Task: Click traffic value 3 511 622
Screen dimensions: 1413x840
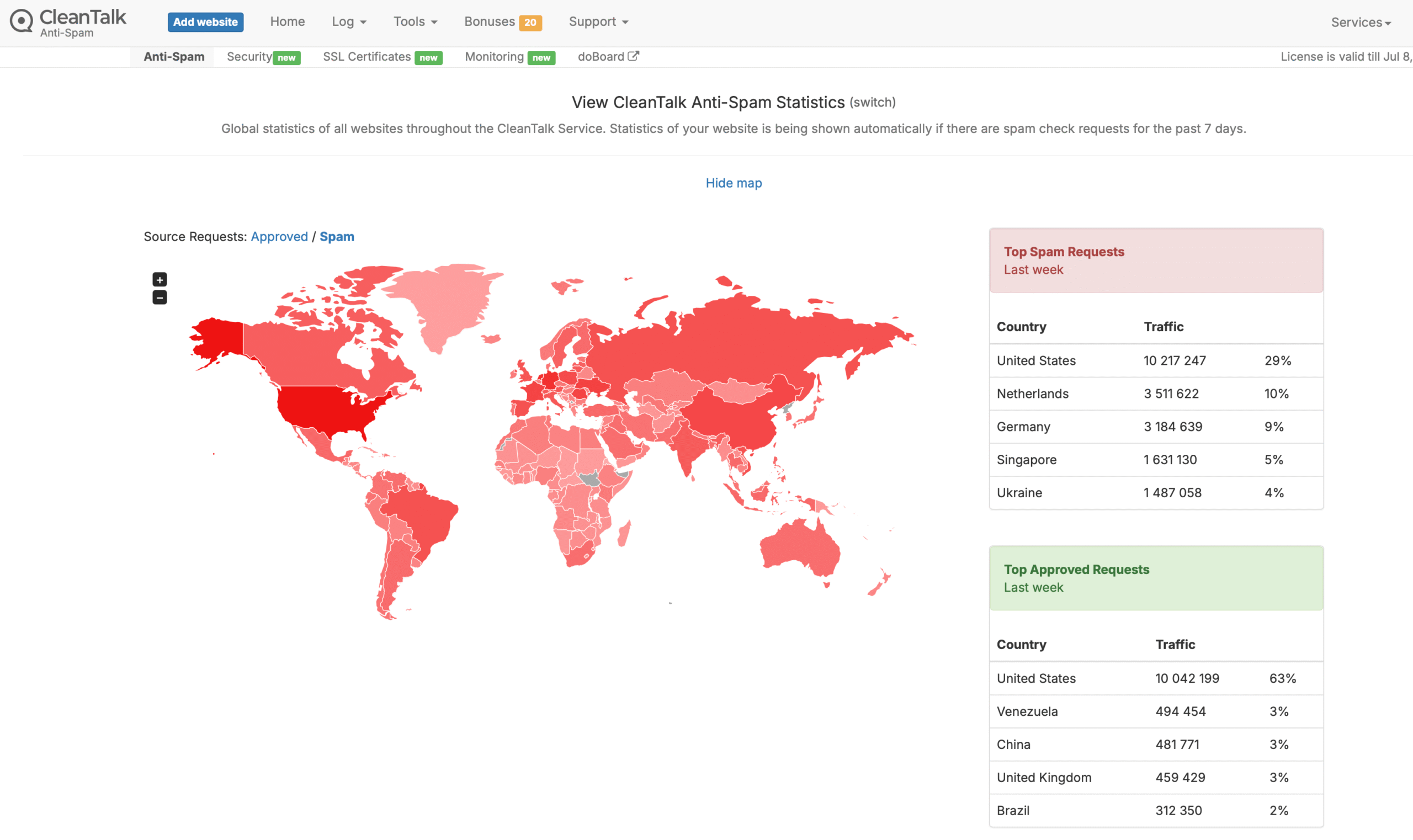Action: (1171, 394)
